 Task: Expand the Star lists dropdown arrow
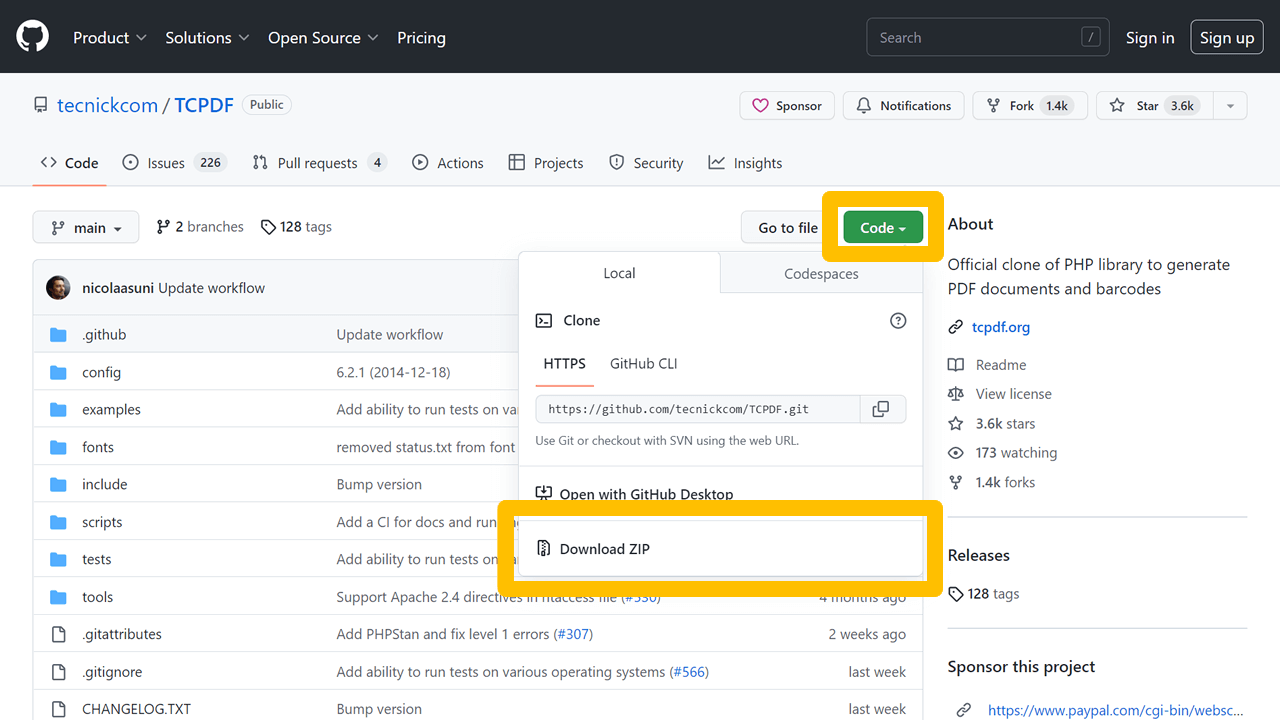1230,106
